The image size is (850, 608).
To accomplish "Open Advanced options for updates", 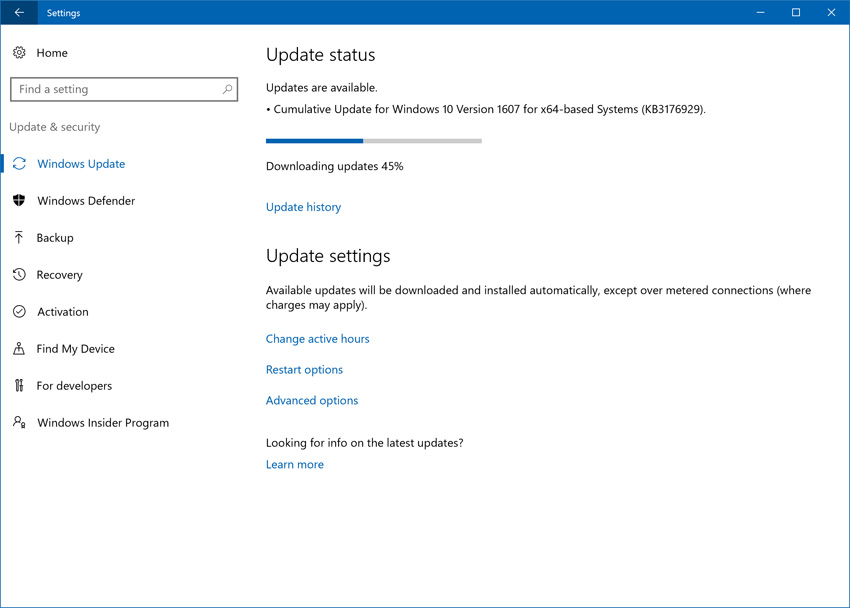I will point(312,401).
